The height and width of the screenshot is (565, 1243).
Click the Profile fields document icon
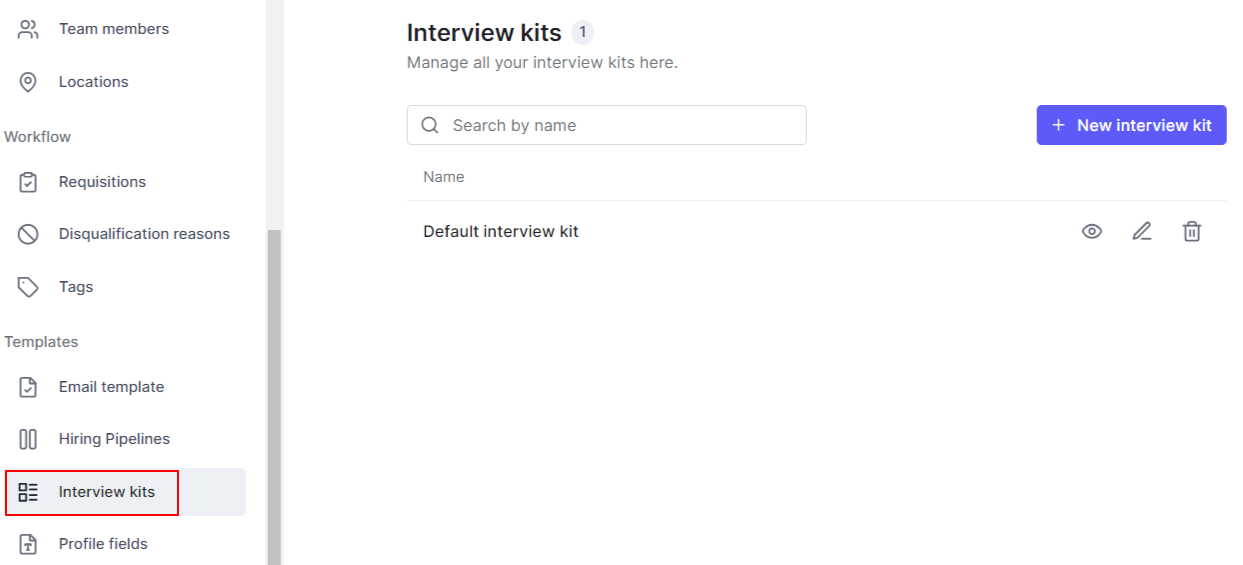28,544
